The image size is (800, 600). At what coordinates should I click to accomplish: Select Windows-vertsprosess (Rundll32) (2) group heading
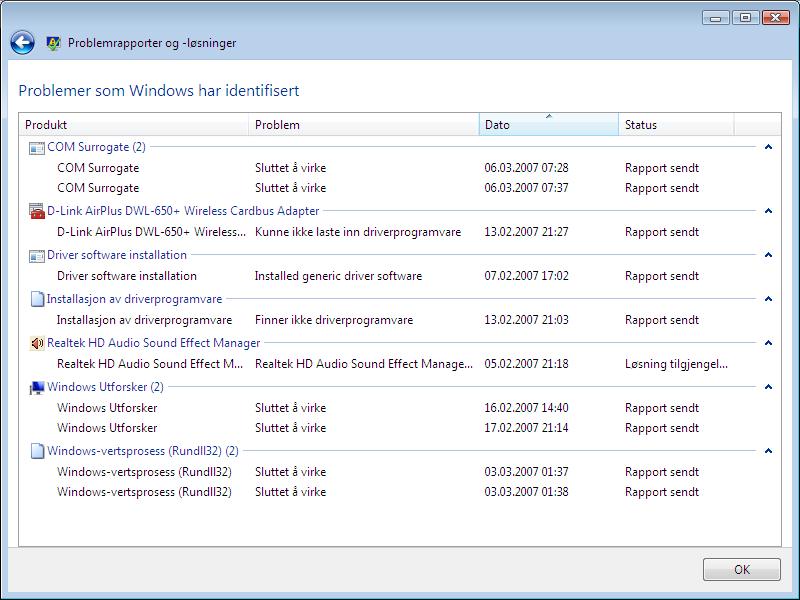point(143,451)
